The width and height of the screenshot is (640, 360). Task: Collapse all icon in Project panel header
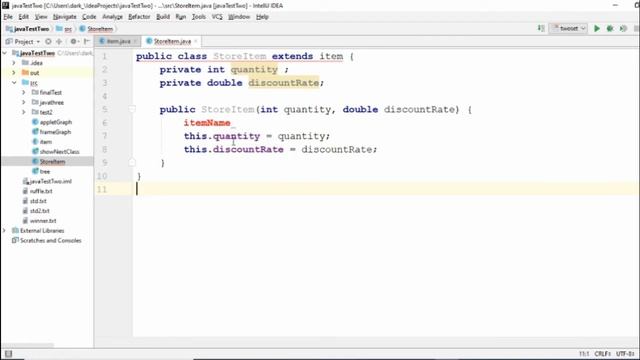click(x=59, y=42)
